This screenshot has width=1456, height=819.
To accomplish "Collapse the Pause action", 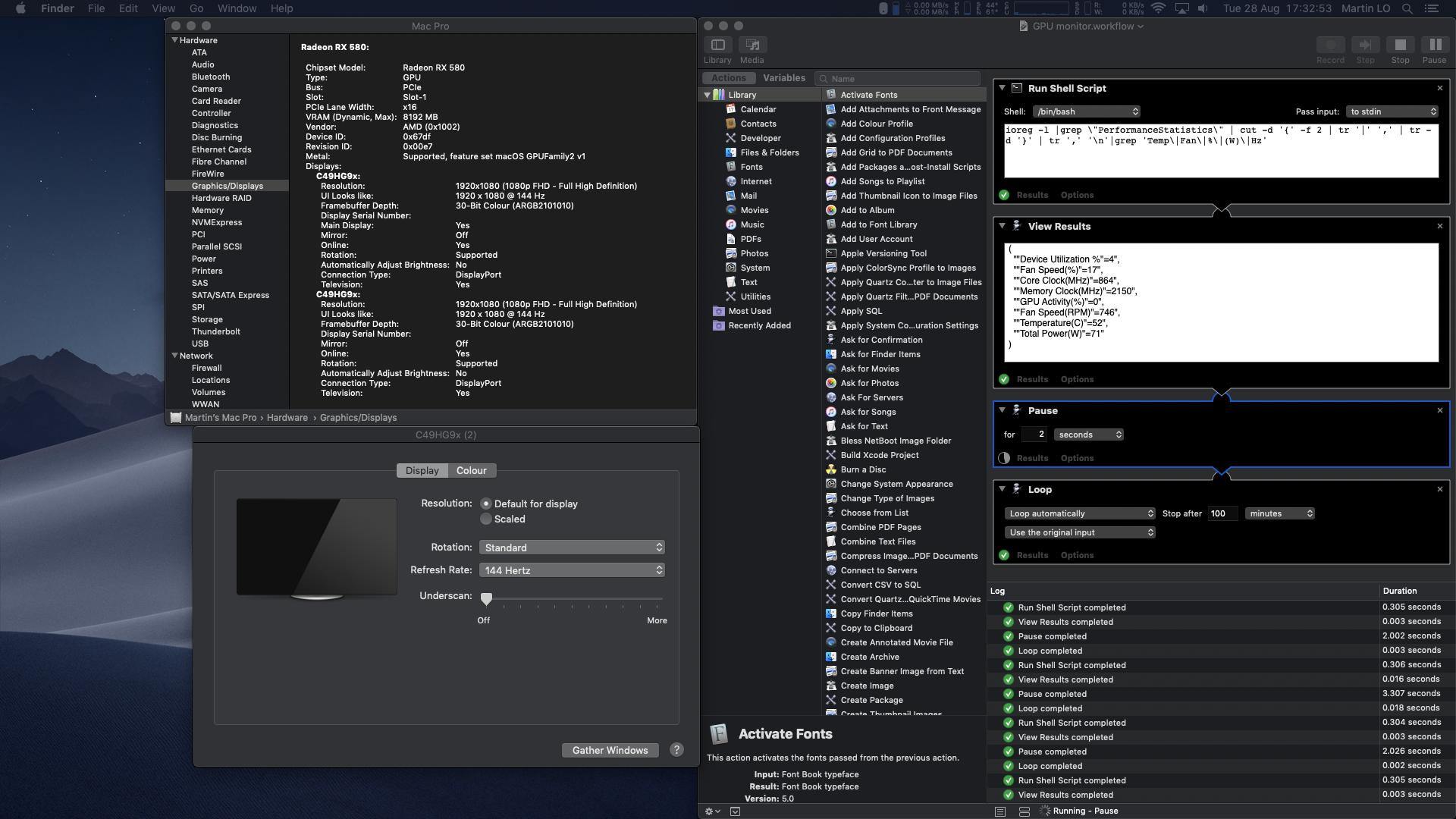I will (x=1002, y=410).
